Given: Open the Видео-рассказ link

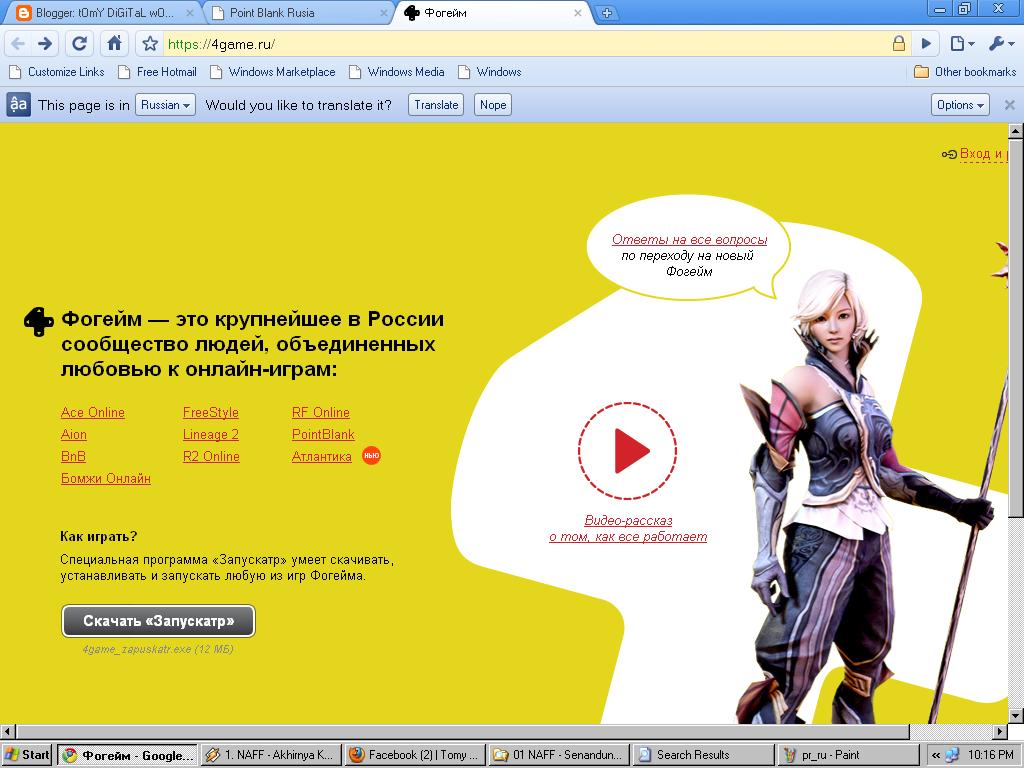Looking at the screenshot, I should click(x=628, y=528).
